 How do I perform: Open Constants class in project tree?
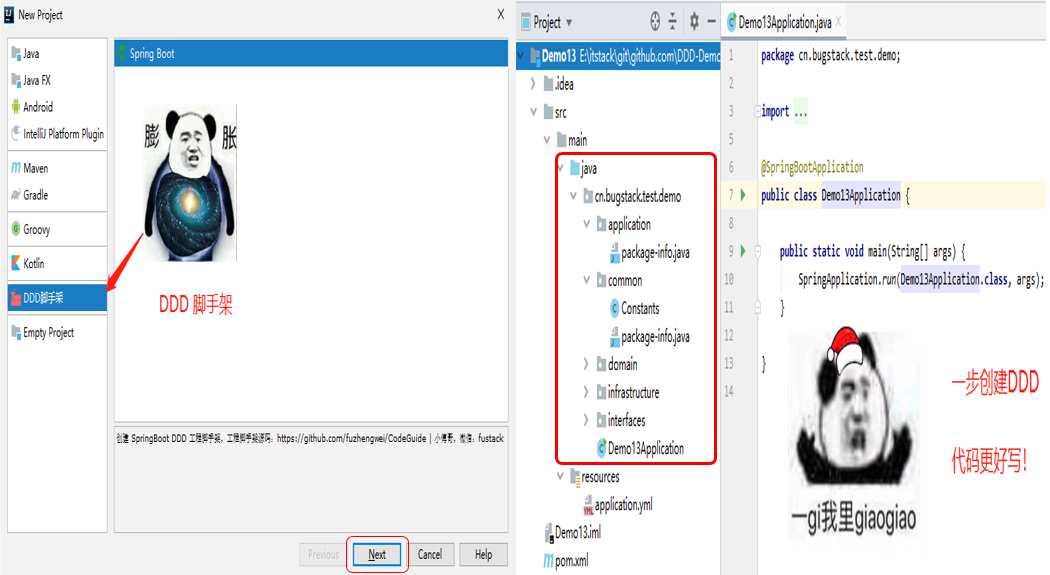(633, 309)
